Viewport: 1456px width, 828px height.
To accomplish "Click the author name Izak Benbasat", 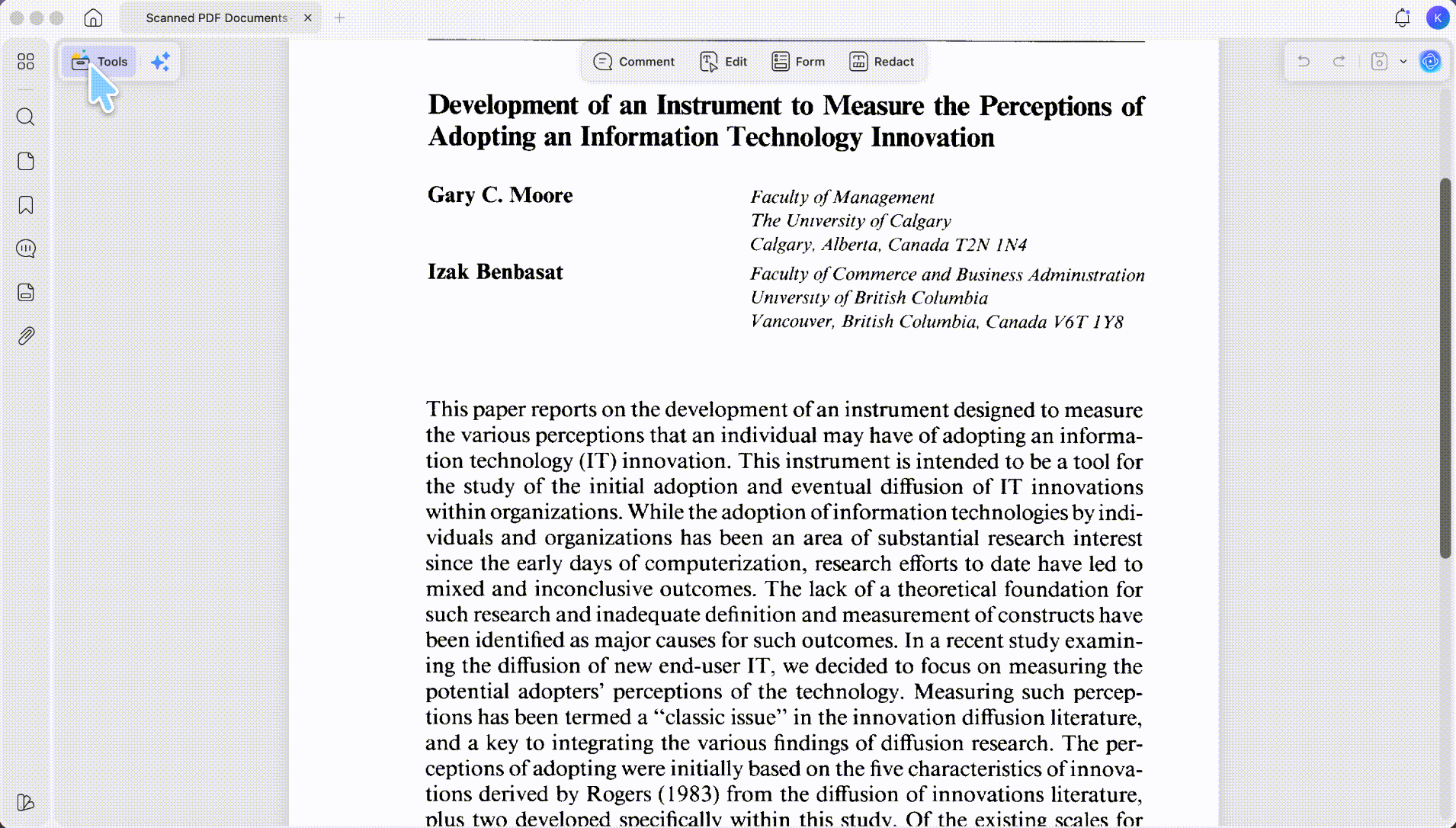I will point(495,272).
